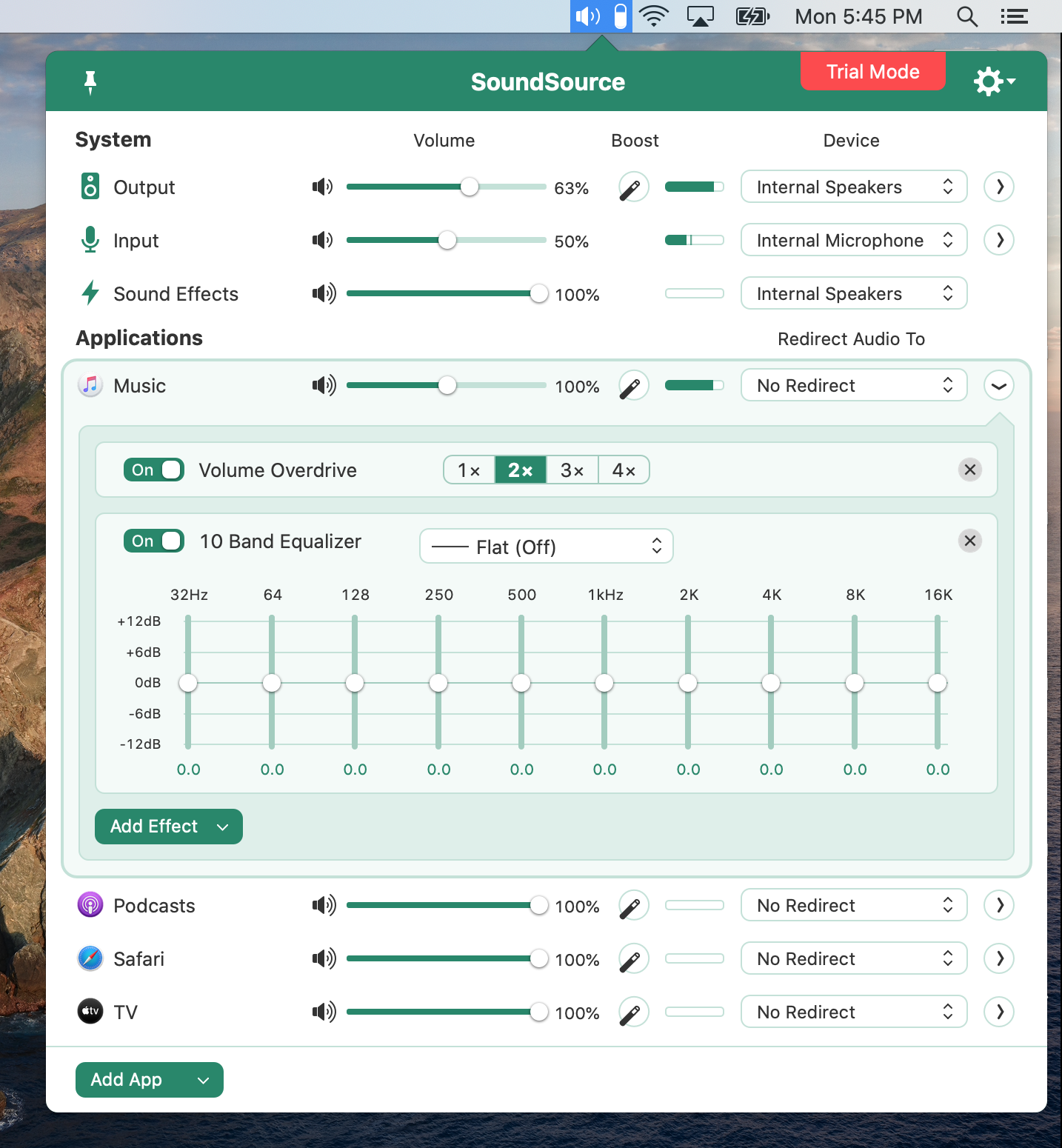This screenshot has width=1062, height=1148.
Task: Select 3× Volume Overdrive
Action: pos(572,470)
